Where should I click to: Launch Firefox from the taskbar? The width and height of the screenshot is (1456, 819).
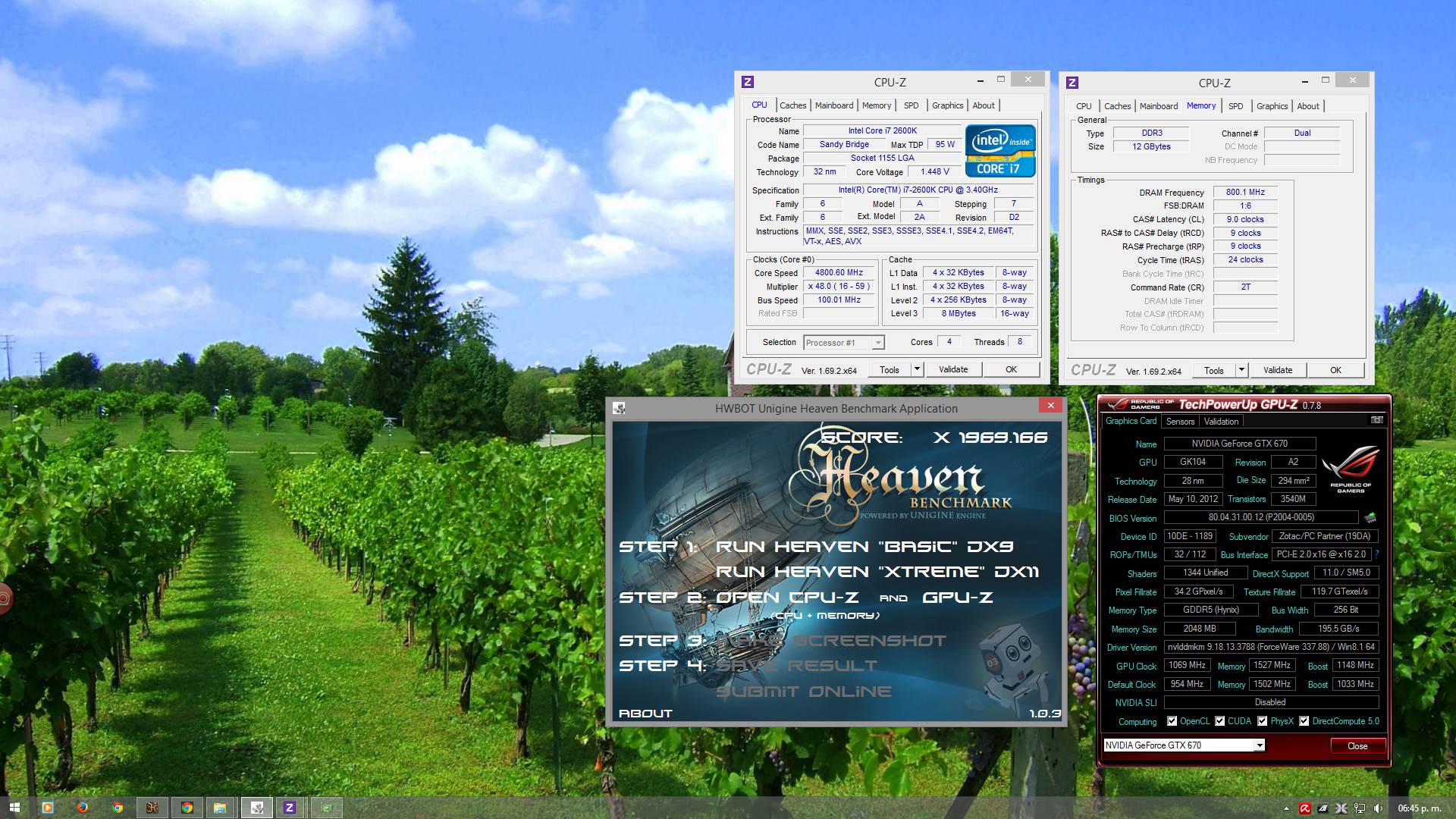click(83, 808)
